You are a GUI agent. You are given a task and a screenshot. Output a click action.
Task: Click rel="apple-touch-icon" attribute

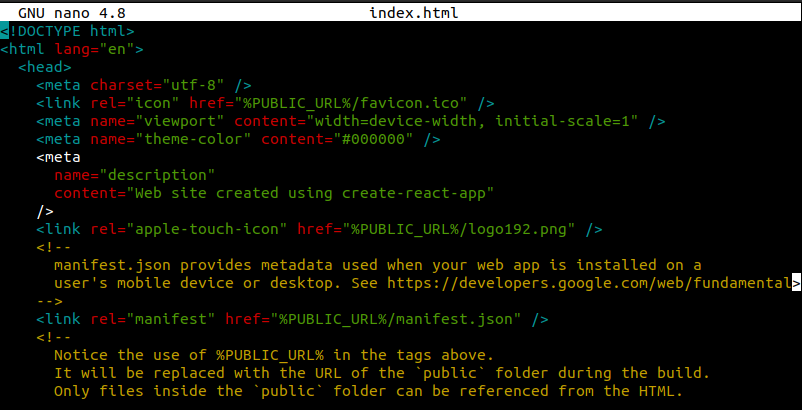(x=189, y=229)
